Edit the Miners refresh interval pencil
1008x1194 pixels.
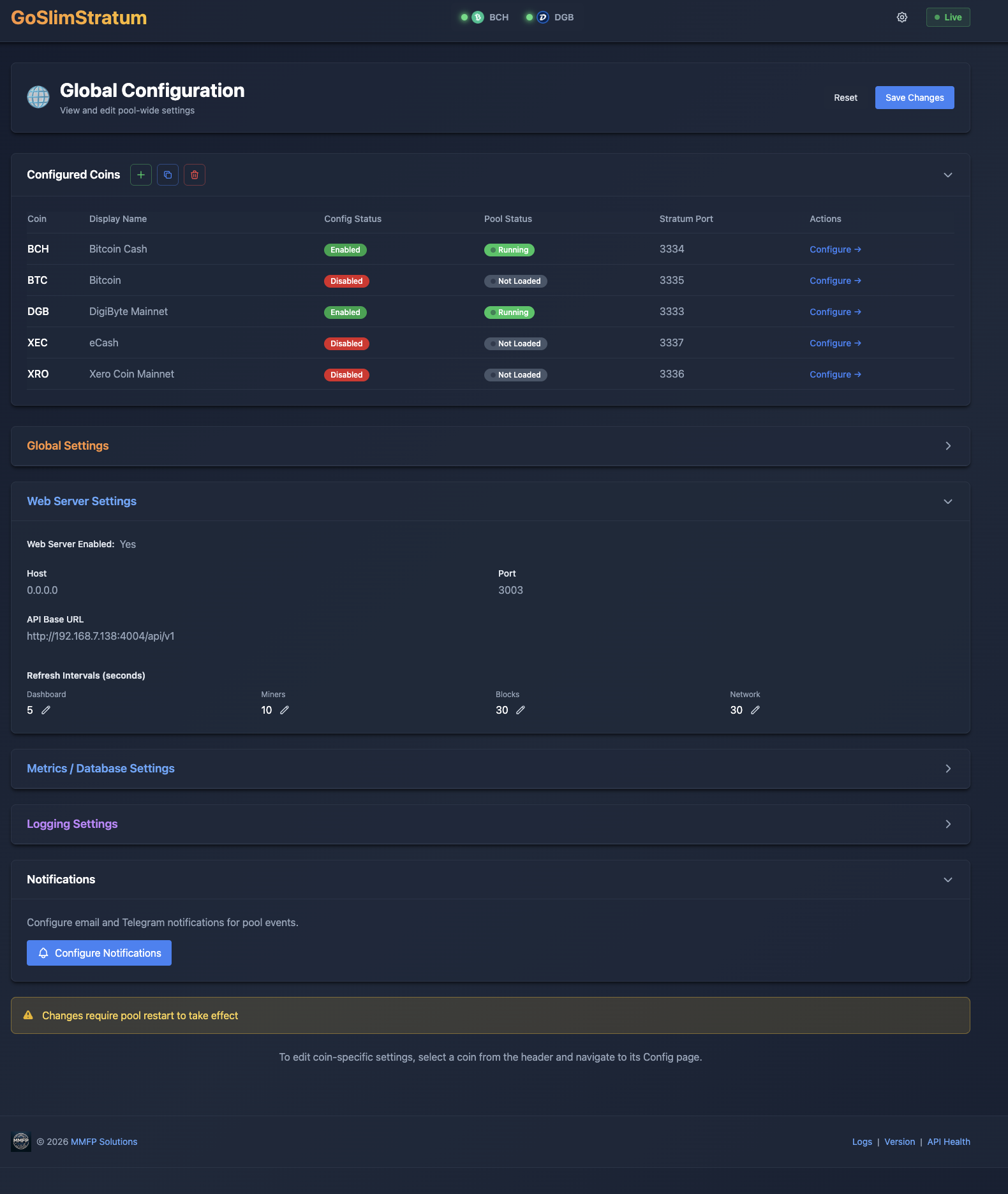[285, 710]
